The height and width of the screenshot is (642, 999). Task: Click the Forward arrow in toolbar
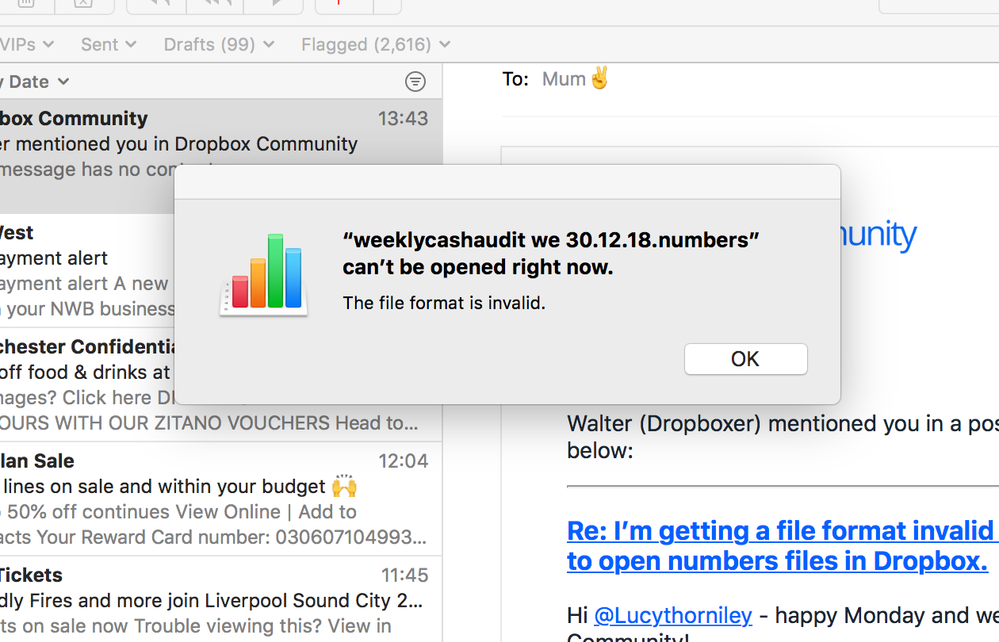[x=272, y=5]
